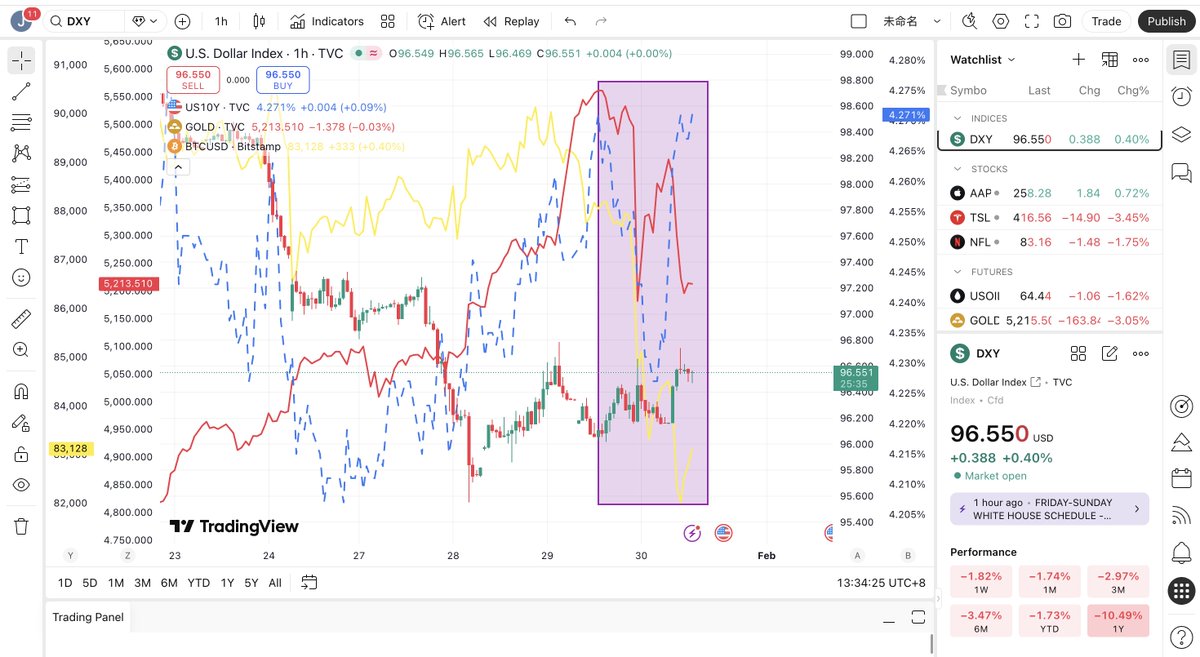Open the Trading Panel tab
The height and width of the screenshot is (657, 1200).
pyautogui.click(x=88, y=617)
